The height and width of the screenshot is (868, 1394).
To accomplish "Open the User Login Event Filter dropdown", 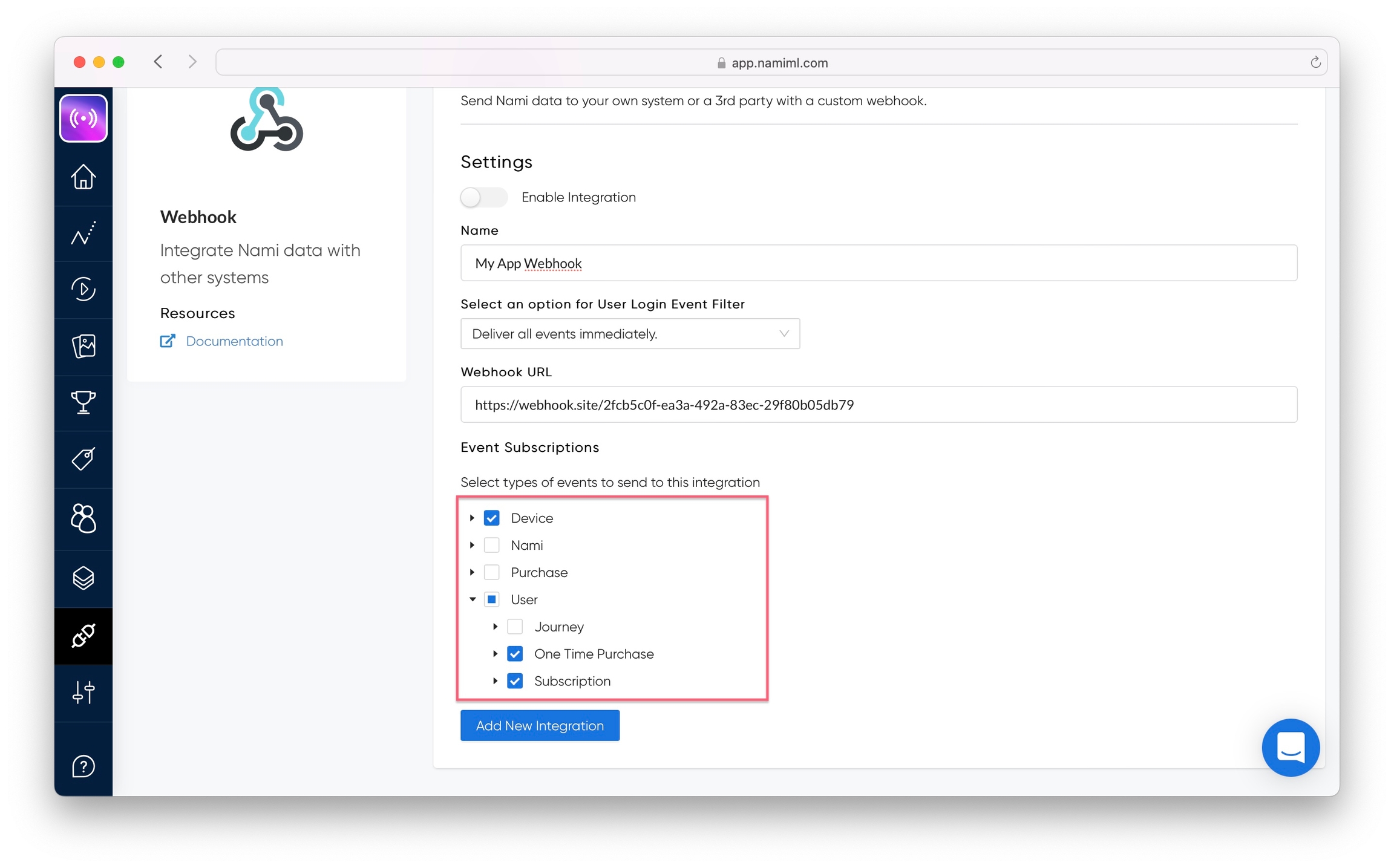I will tap(630, 334).
